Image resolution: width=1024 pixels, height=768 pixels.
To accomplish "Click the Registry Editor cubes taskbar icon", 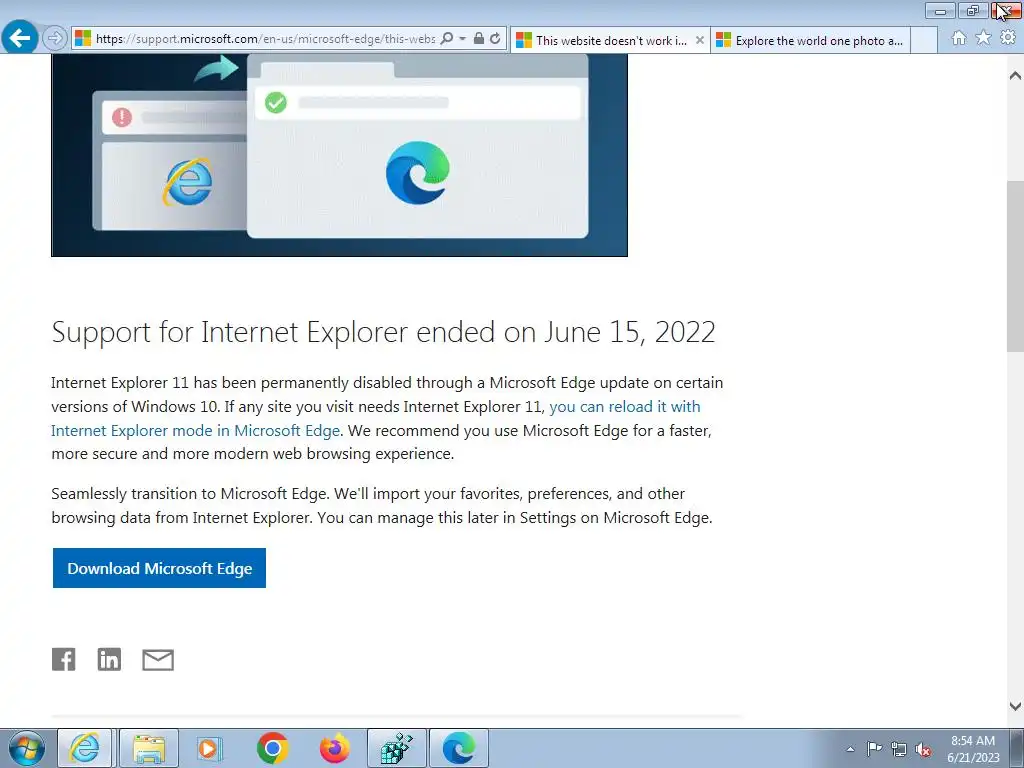I will point(396,748).
